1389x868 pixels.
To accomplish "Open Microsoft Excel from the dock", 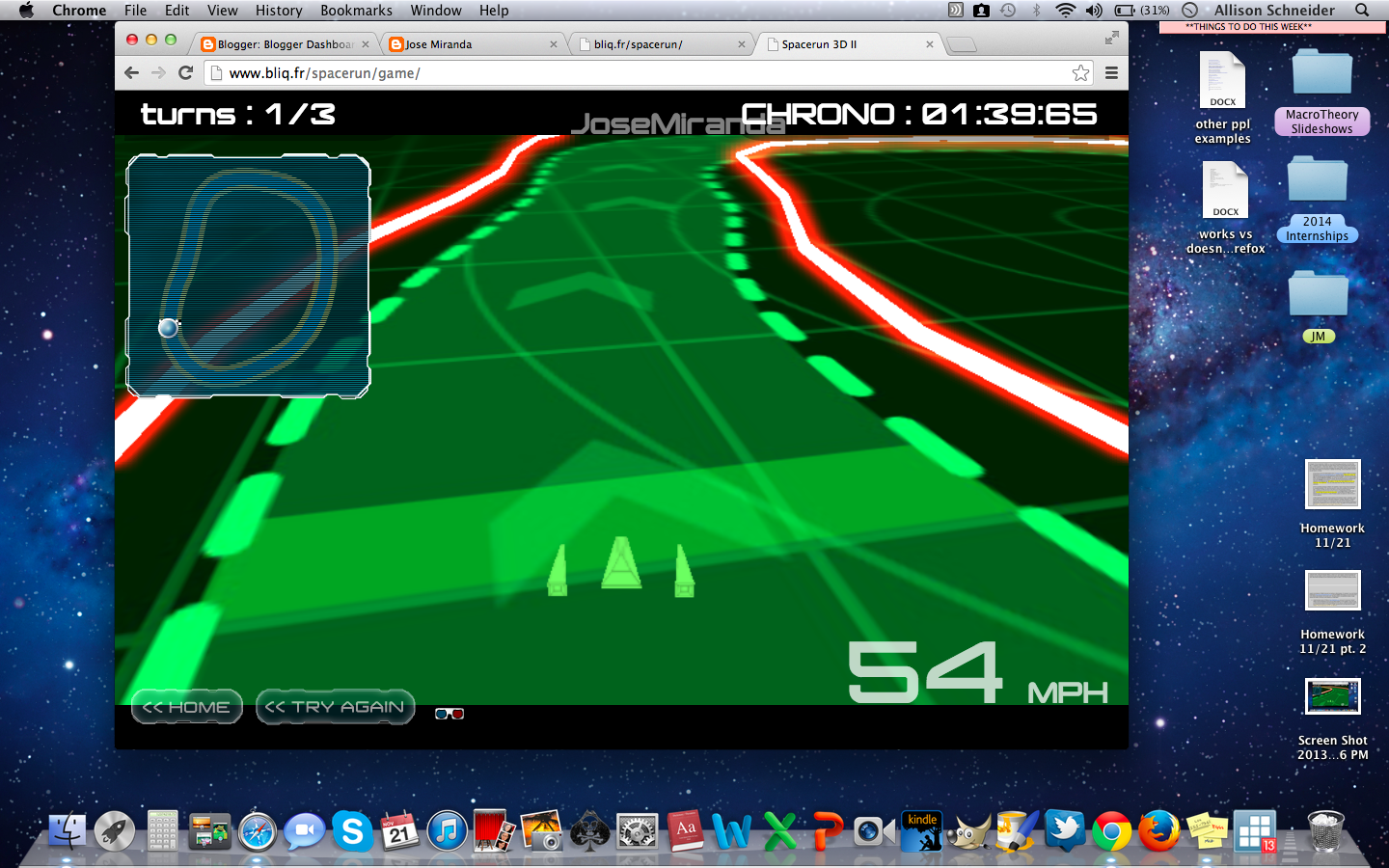I will [779, 830].
